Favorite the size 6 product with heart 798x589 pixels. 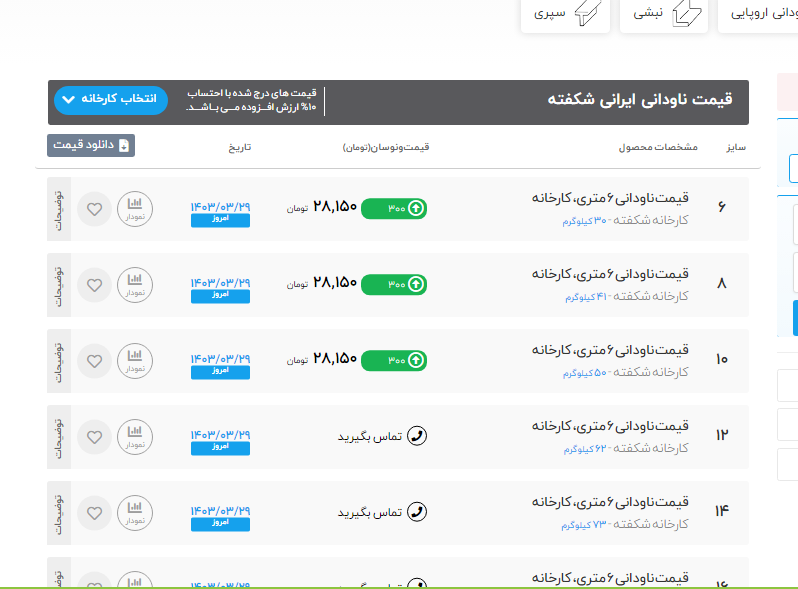(94, 209)
